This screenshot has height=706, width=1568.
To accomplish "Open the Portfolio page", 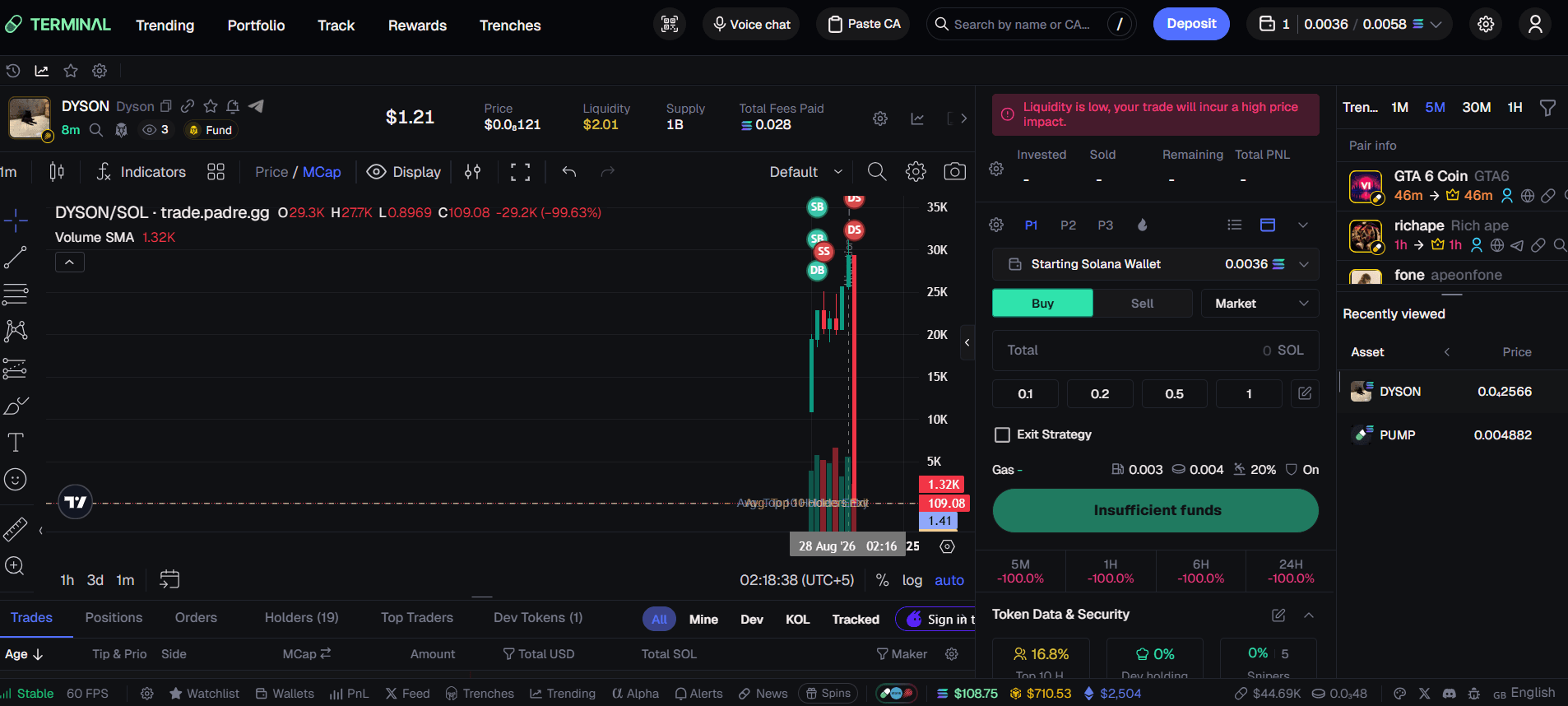I will [256, 26].
